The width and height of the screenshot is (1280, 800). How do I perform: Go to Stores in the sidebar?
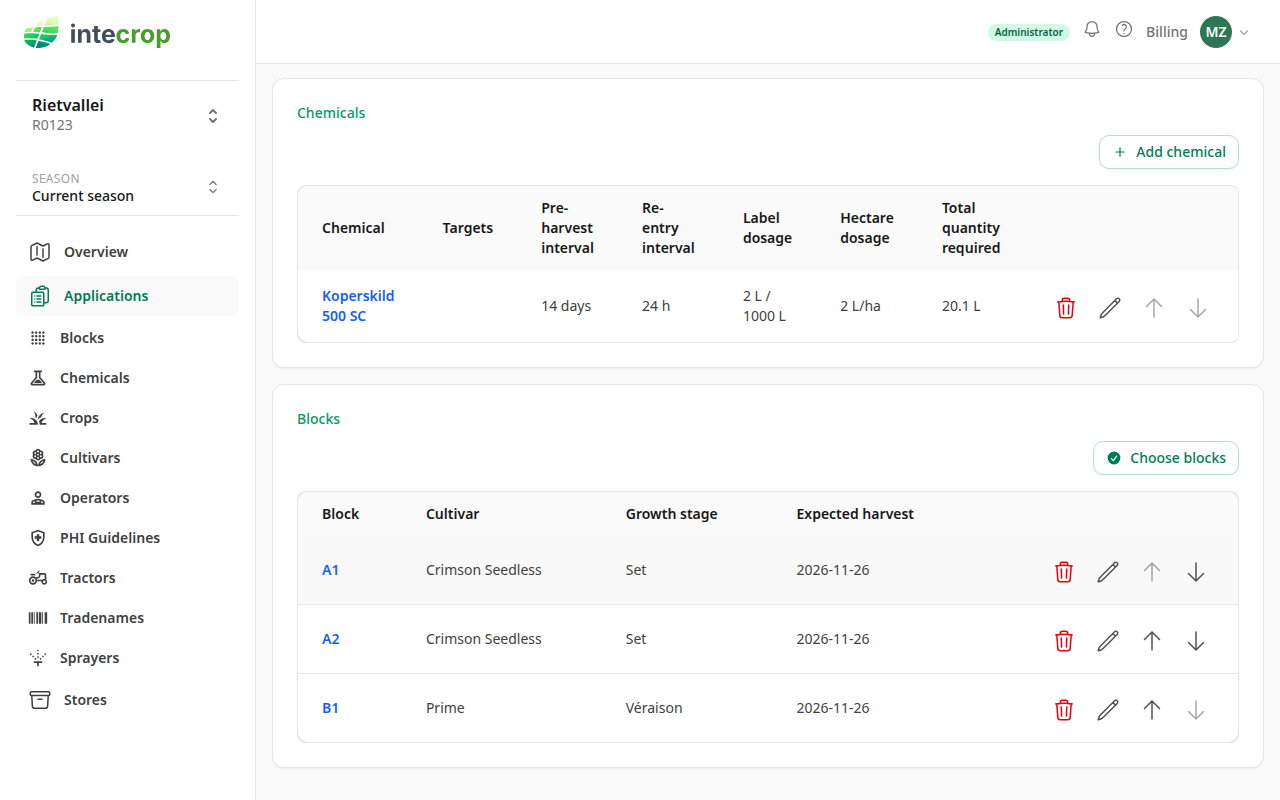coord(127,700)
